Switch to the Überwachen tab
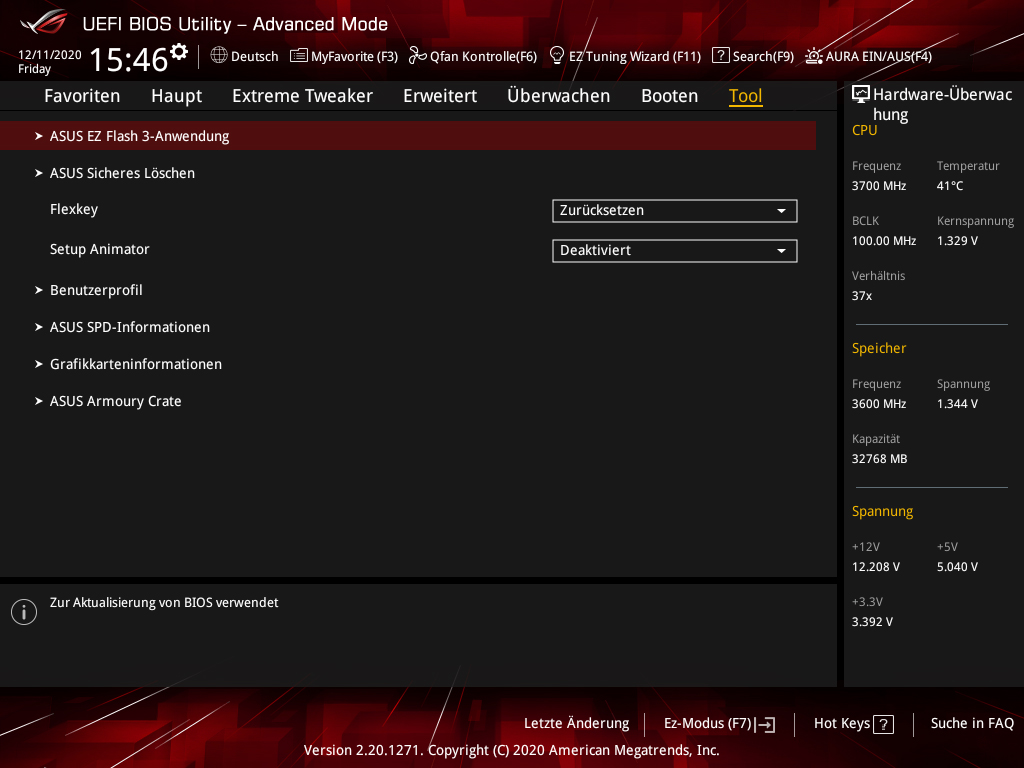 coord(558,95)
